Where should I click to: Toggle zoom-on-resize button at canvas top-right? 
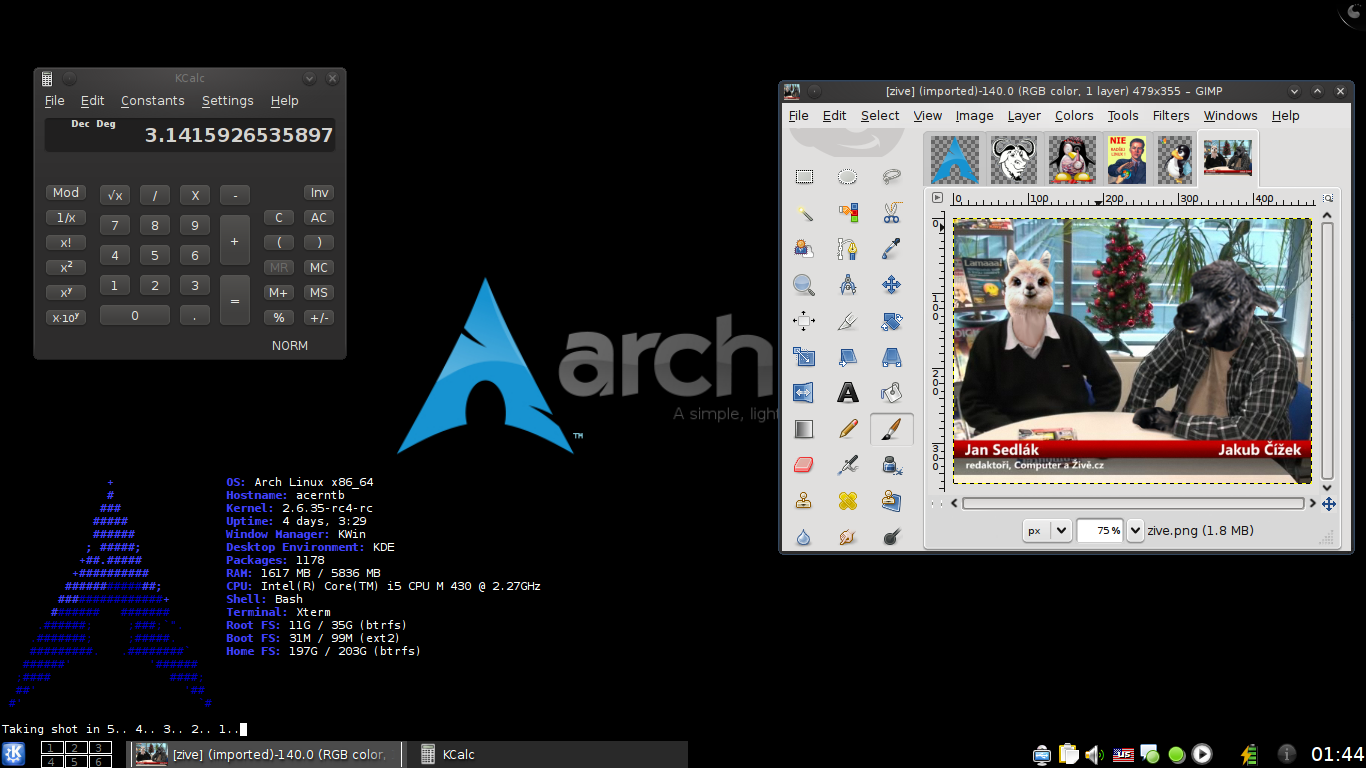point(1328,198)
